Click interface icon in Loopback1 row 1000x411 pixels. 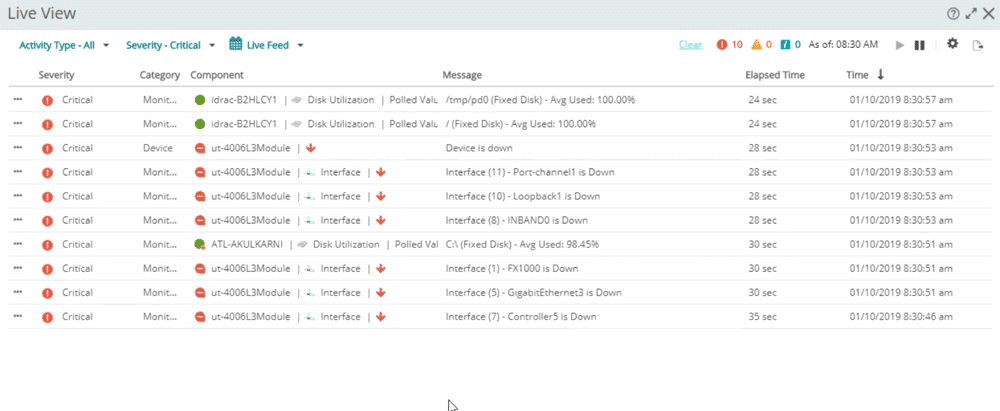pos(311,197)
